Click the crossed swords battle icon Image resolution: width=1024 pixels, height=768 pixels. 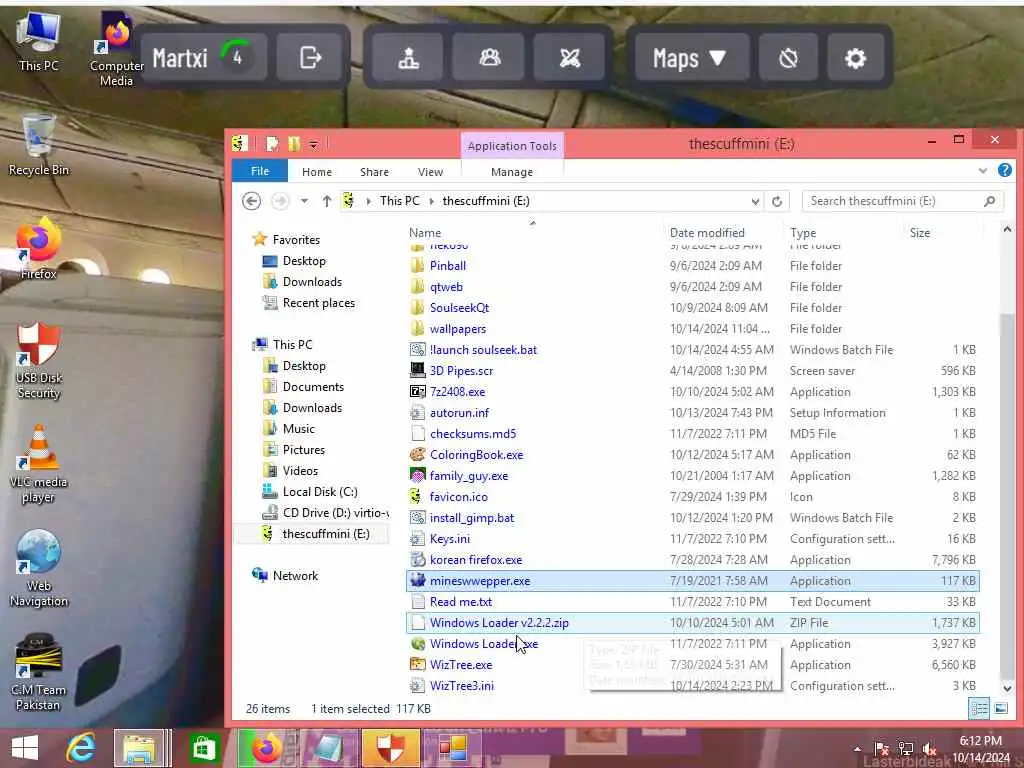(x=569, y=57)
